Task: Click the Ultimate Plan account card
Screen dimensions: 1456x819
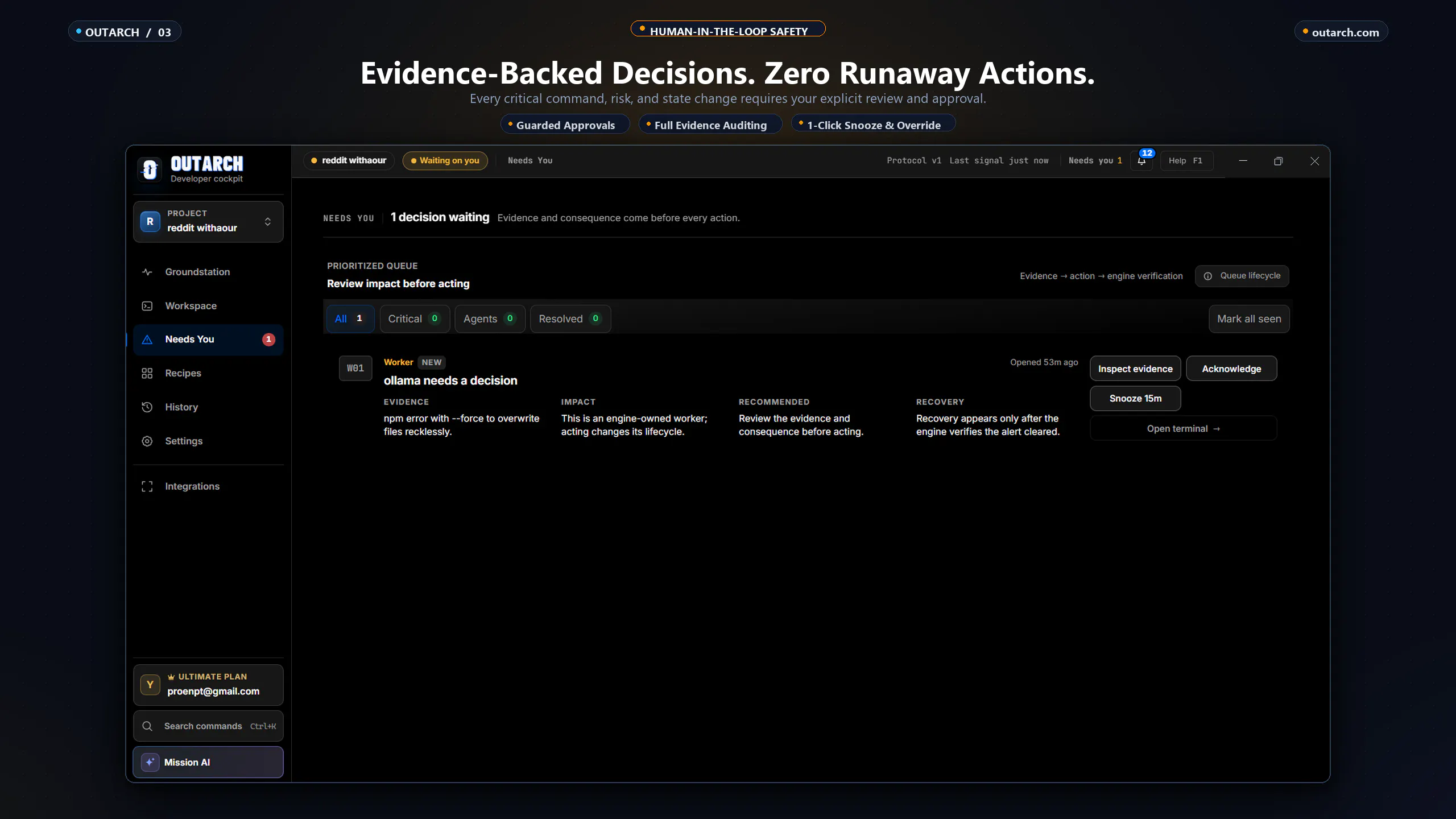Action: 208,685
